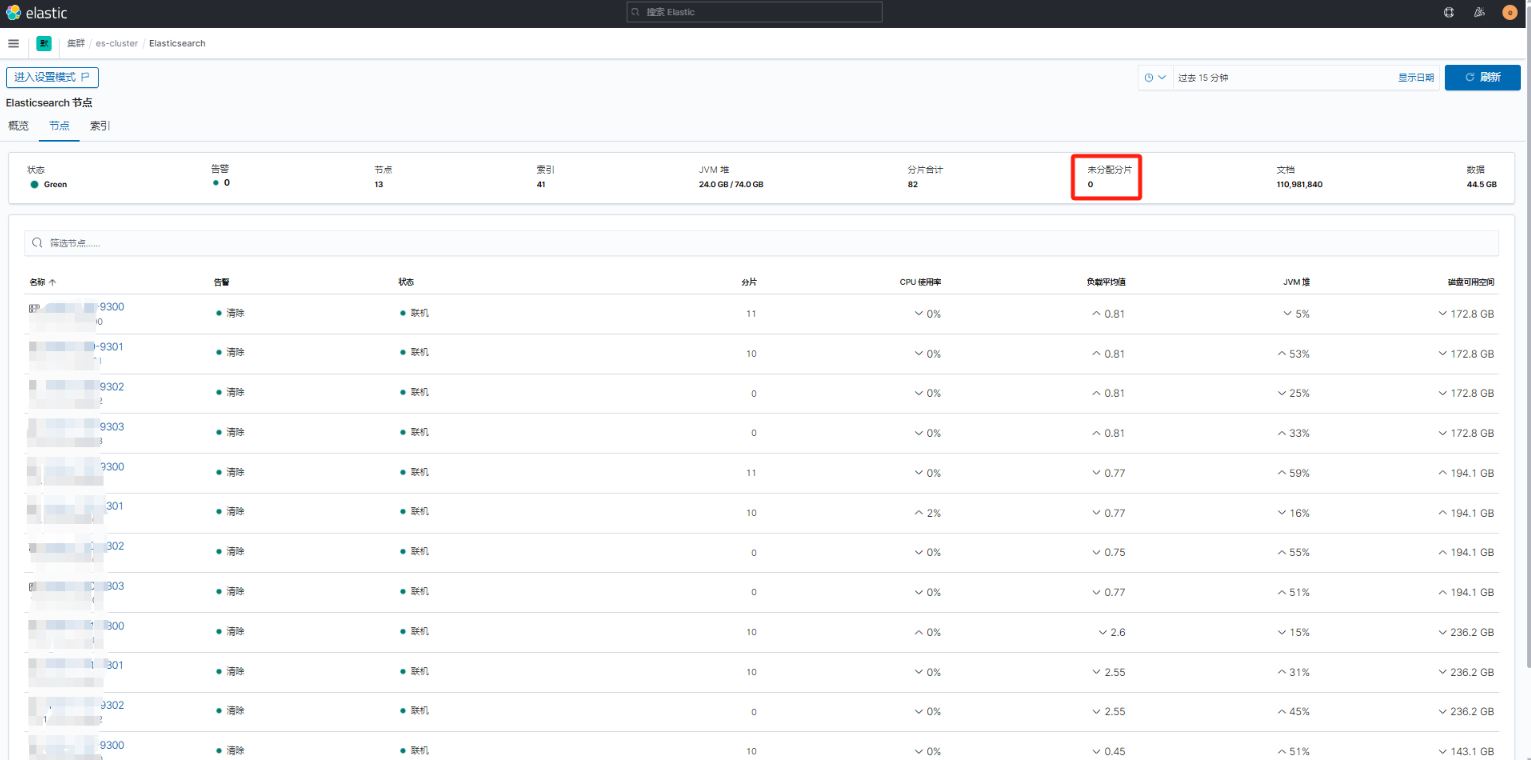Click the 显示日期 link in the time bar
The height and width of the screenshot is (760, 1531).
pyautogui.click(x=1415, y=77)
